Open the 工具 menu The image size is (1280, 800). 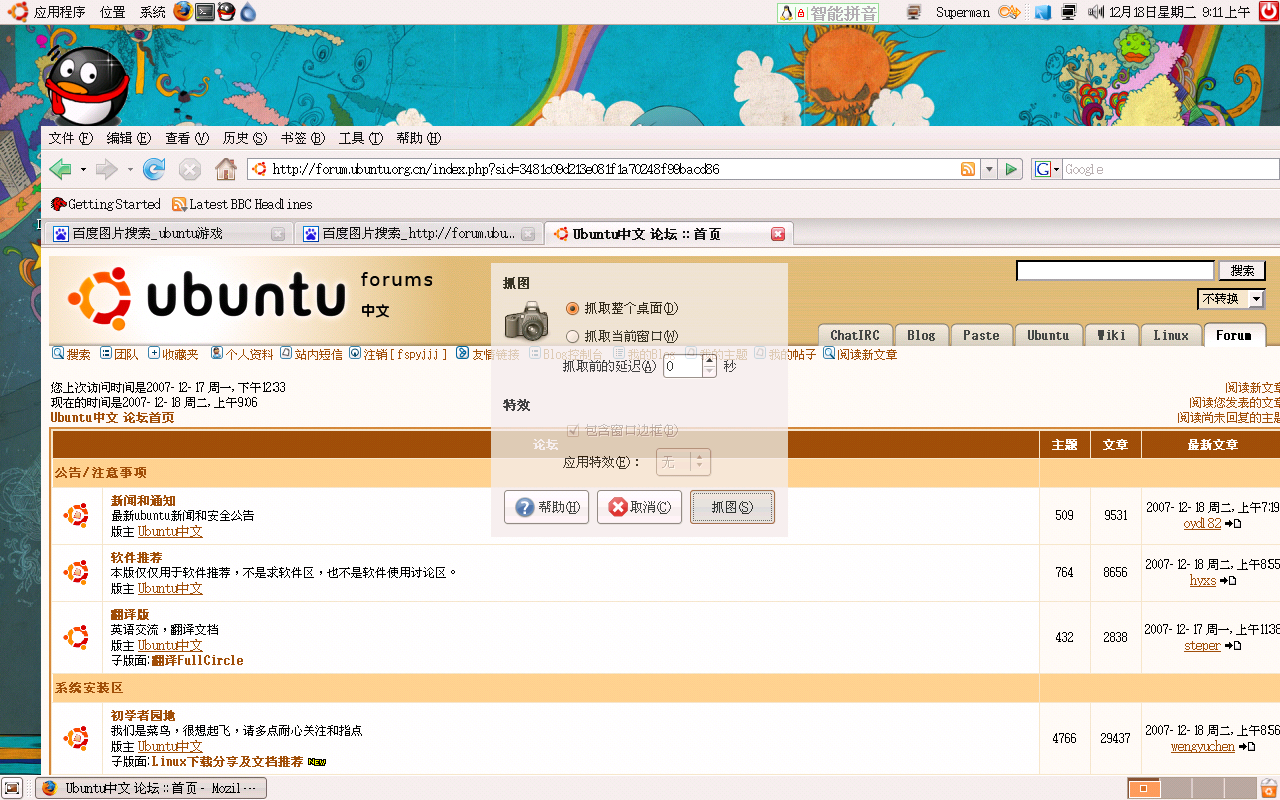pos(361,138)
